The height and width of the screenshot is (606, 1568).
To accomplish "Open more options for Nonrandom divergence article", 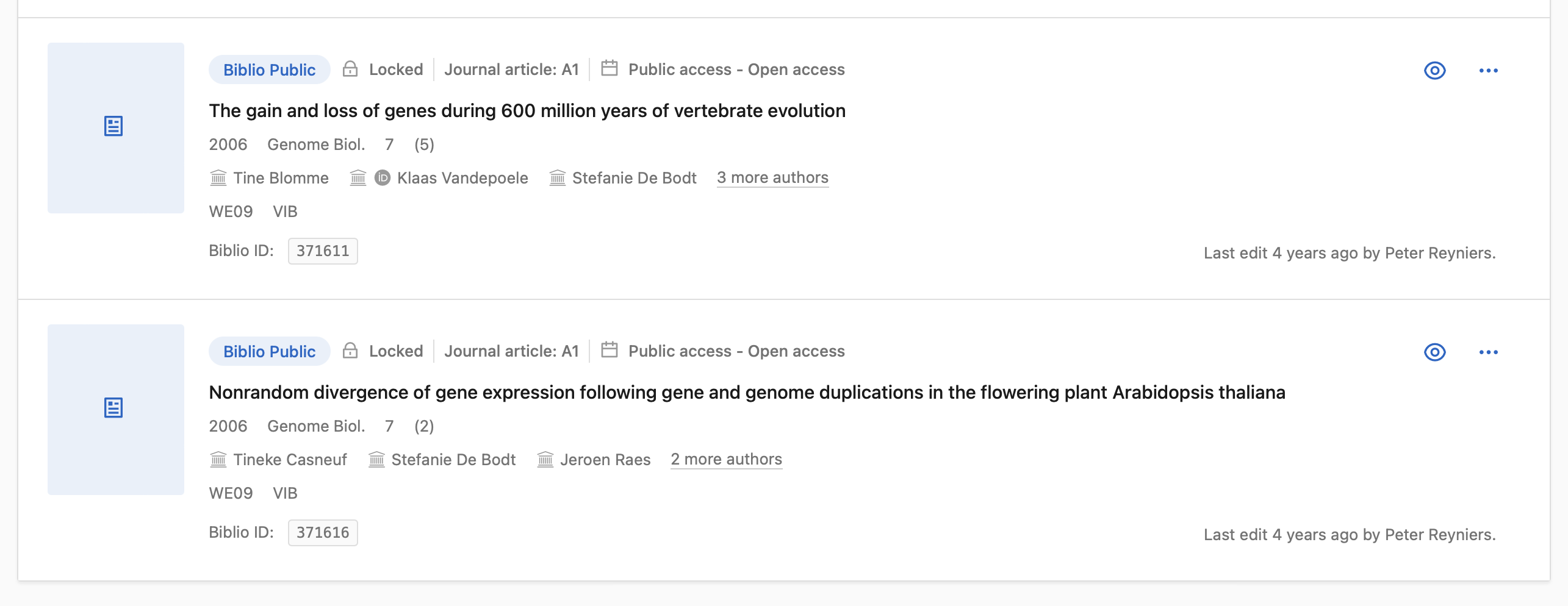I will click(1488, 352).
